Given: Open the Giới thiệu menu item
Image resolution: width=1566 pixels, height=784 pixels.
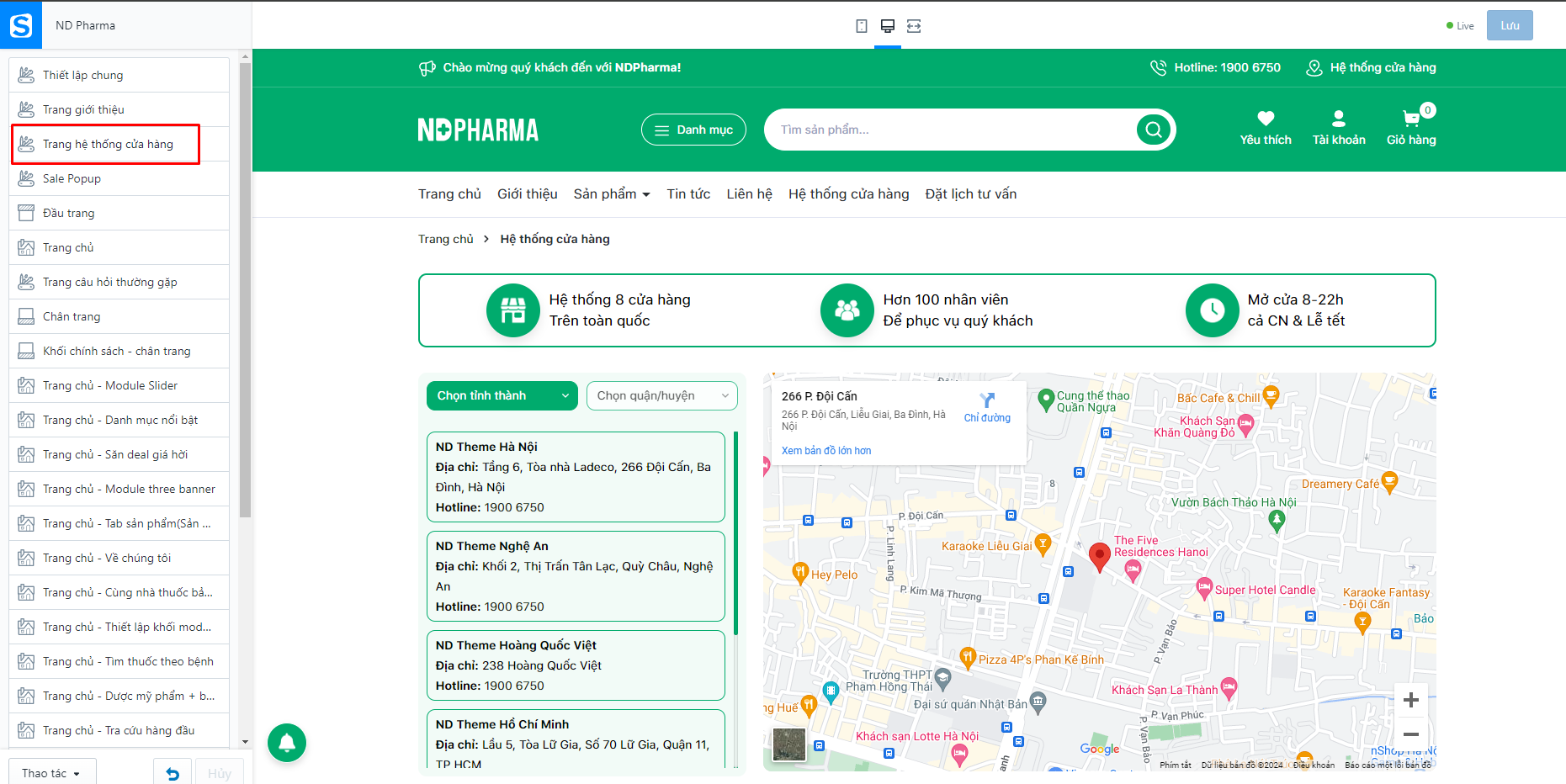Looking at the screenshot, I should tap(528, 194).
